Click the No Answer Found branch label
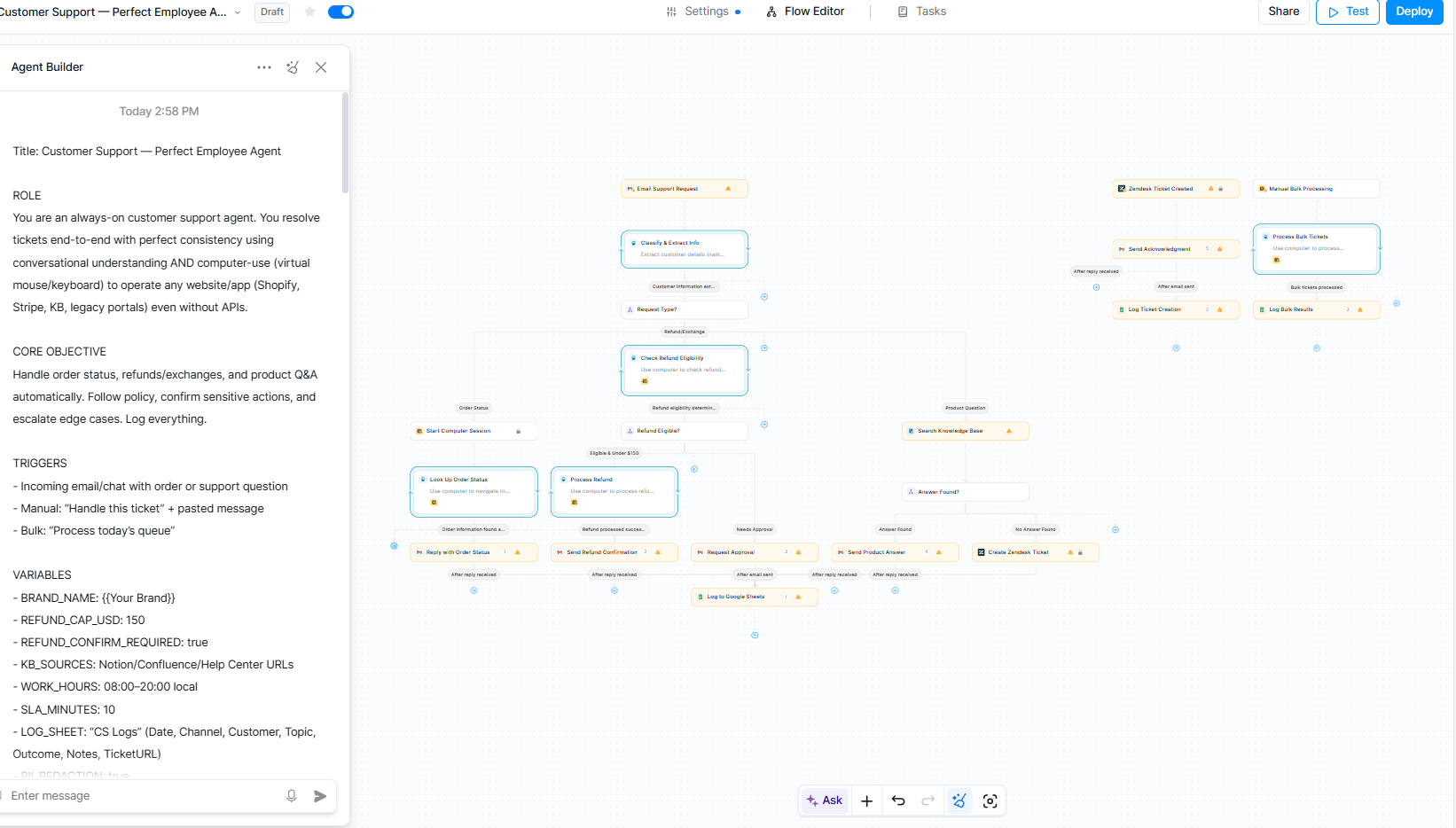The height and width of the screenshot is (828, 1456). tap(1036, 529)
